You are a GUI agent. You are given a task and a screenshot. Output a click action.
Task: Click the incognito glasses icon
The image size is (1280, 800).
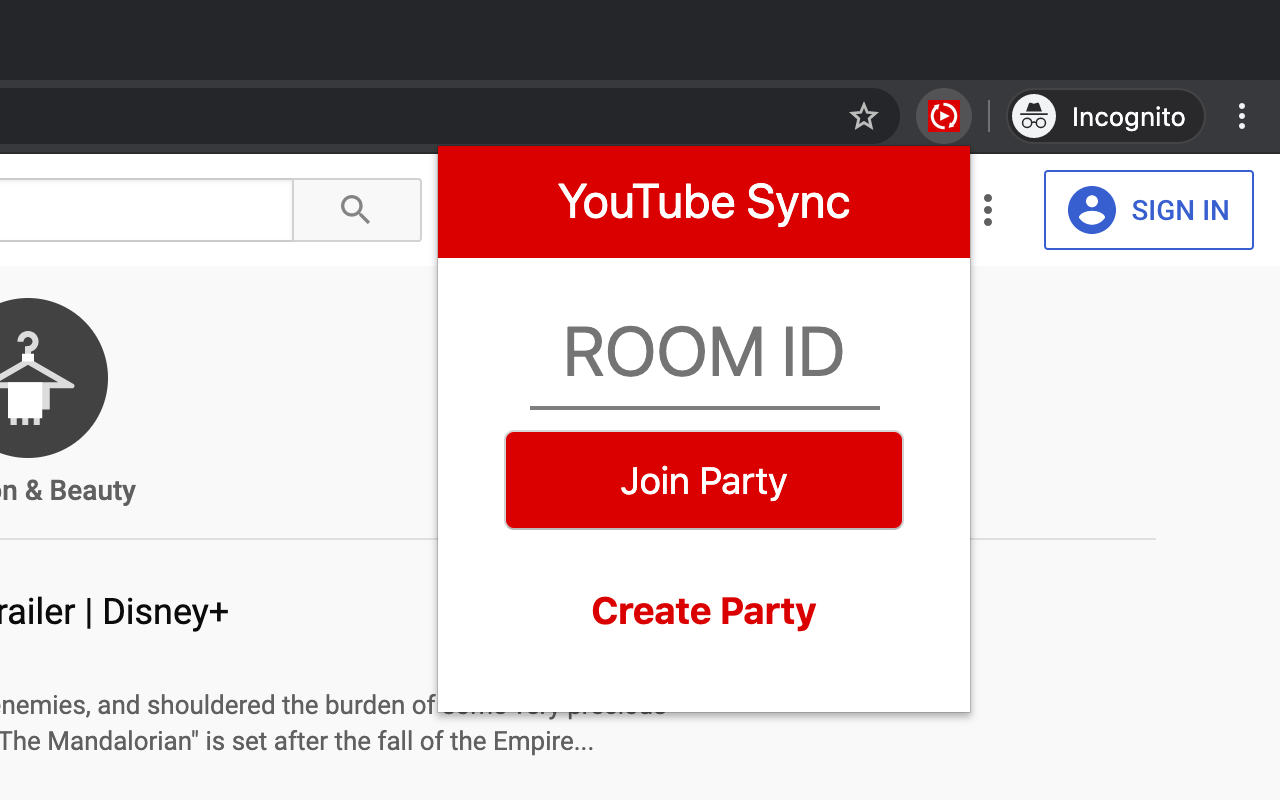click(1033, 116)
